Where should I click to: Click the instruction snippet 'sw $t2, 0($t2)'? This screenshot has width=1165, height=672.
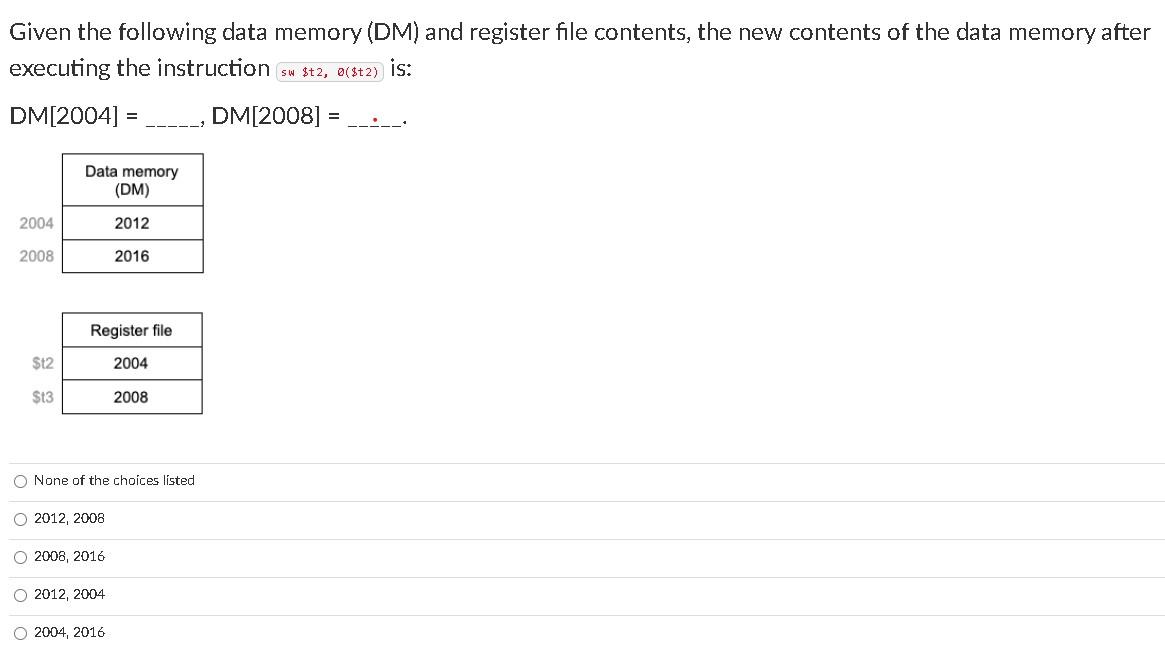[329, 70]
